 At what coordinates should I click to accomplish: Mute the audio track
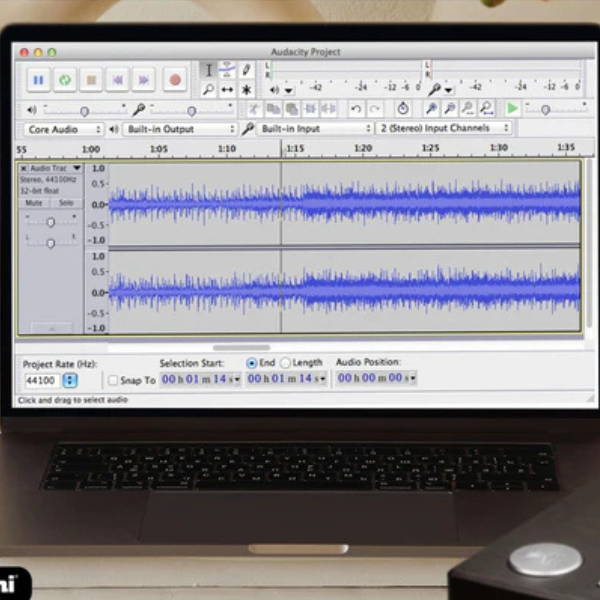click(34, 203)
